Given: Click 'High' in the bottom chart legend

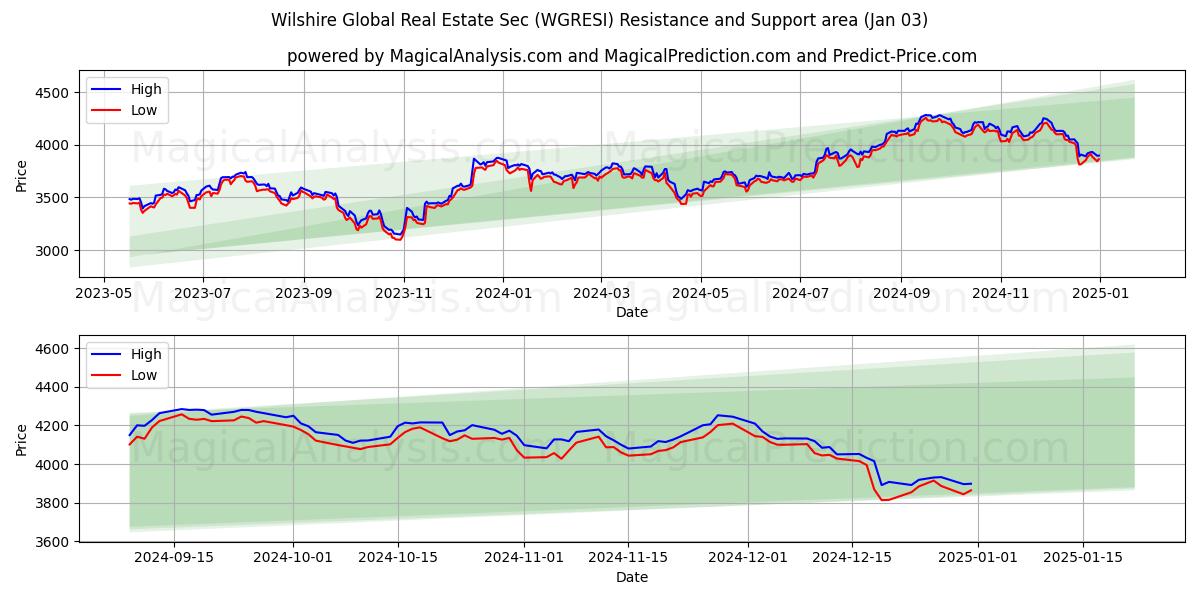Looking at the screenshot, I should tap(146, 354).
